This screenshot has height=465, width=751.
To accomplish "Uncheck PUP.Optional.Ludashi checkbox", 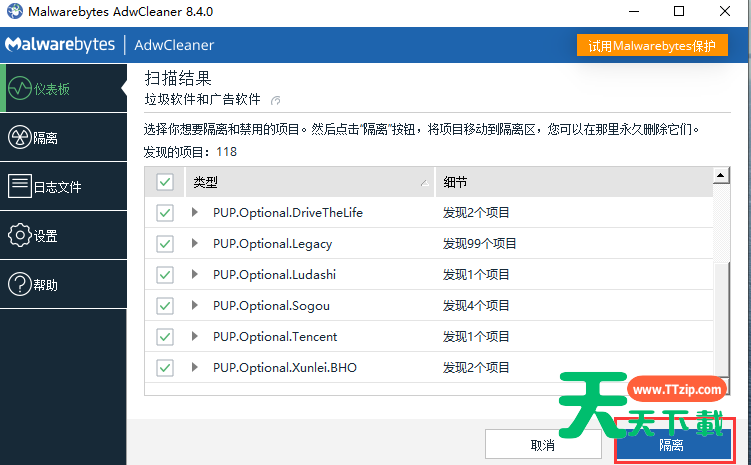I will [x=165, y=275].
